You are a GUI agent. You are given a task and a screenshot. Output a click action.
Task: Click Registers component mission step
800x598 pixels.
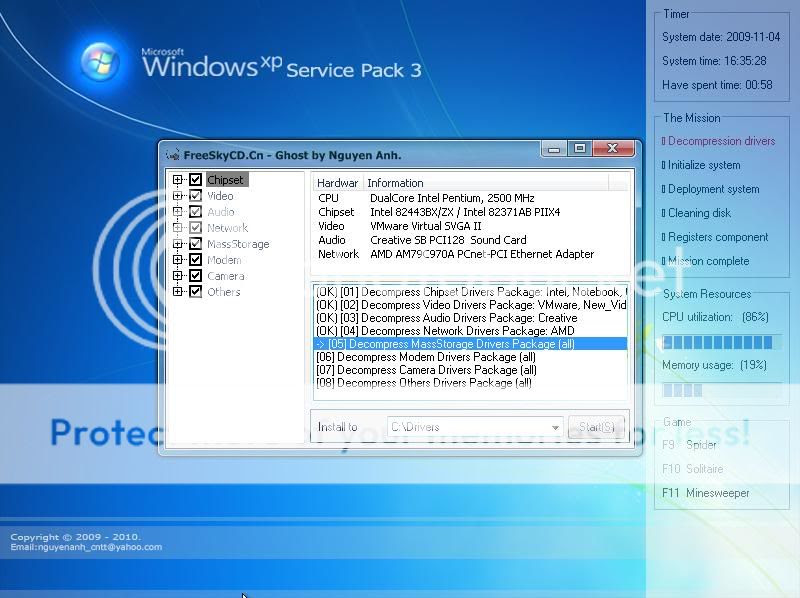coord(714,237)
